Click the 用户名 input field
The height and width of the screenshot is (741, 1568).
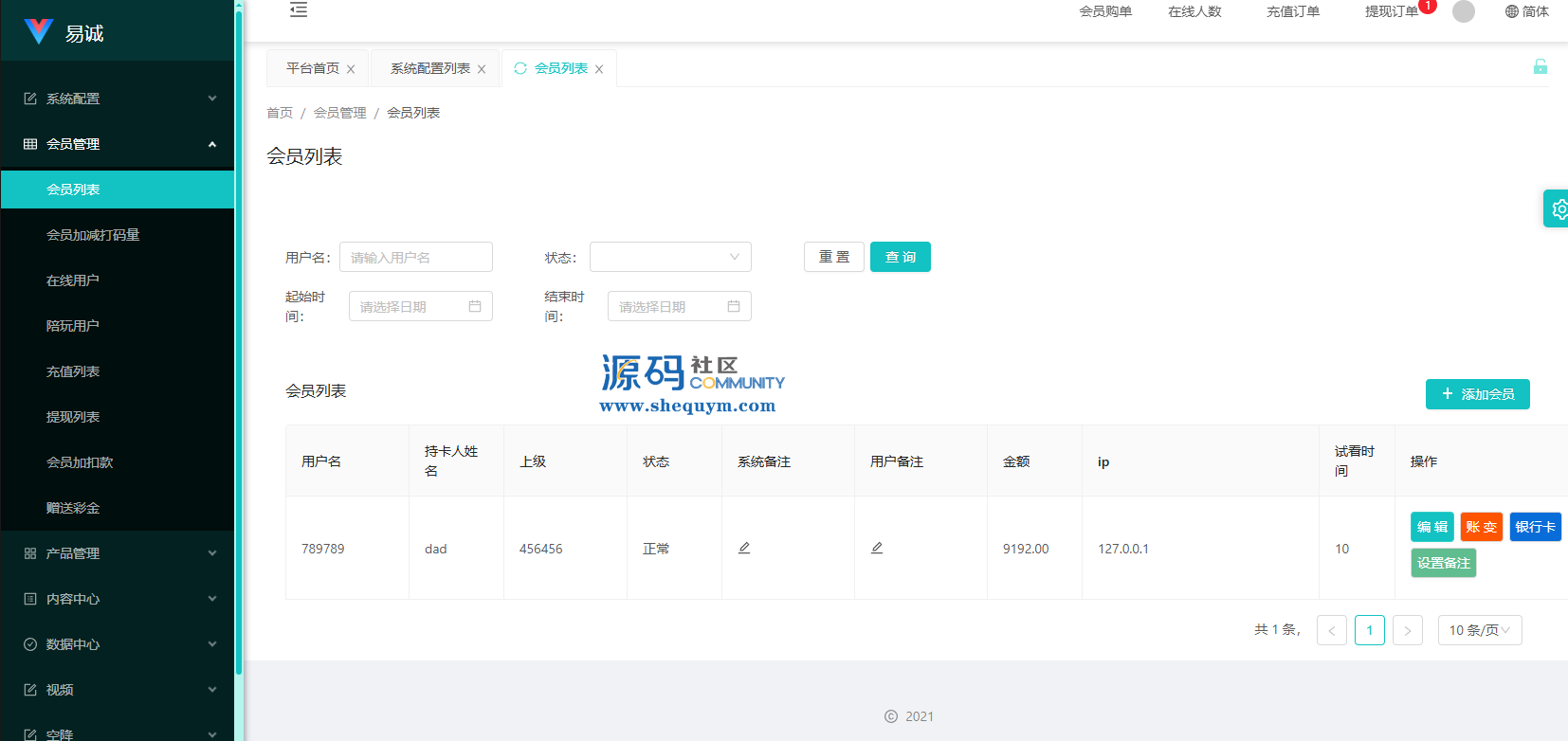(415, 257)
